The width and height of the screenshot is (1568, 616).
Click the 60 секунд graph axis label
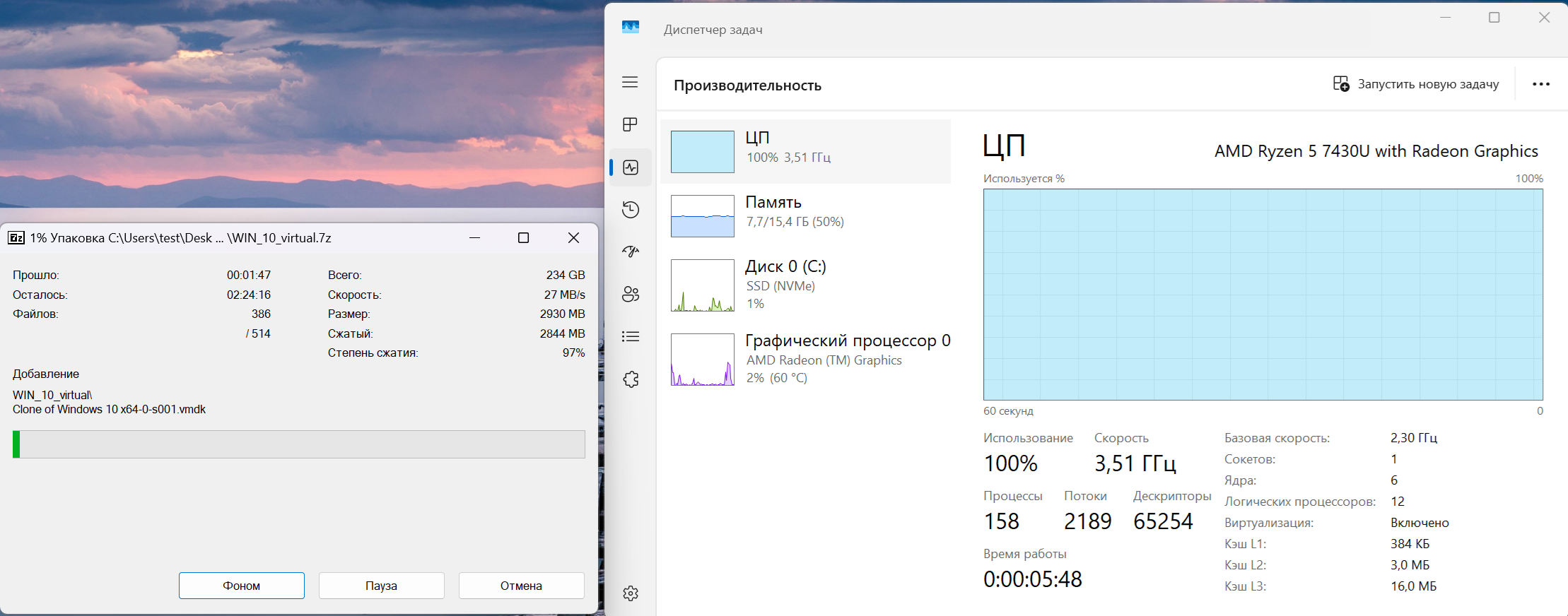(x=1008, y=411)
